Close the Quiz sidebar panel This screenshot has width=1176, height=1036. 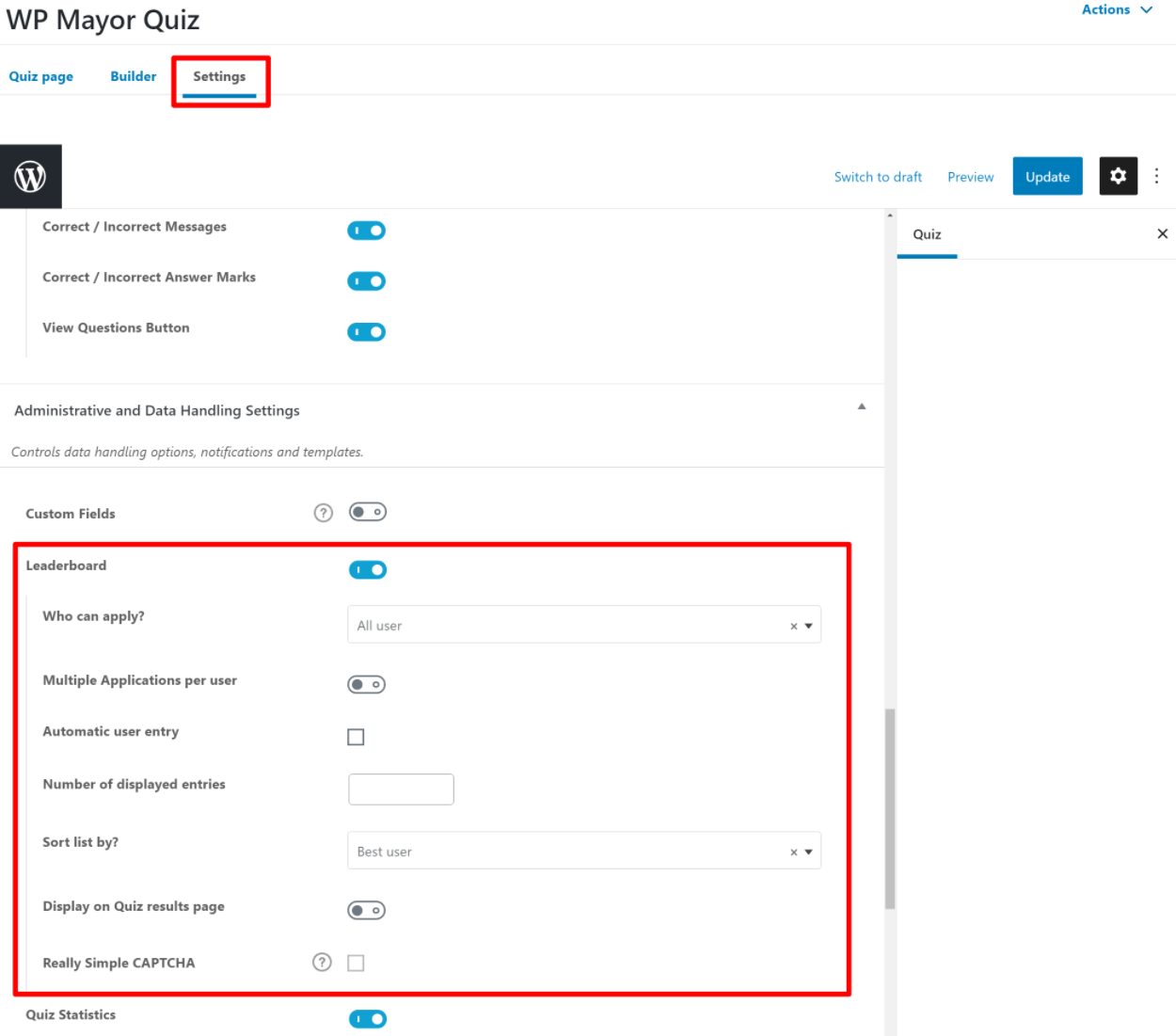coord(1163,233)
